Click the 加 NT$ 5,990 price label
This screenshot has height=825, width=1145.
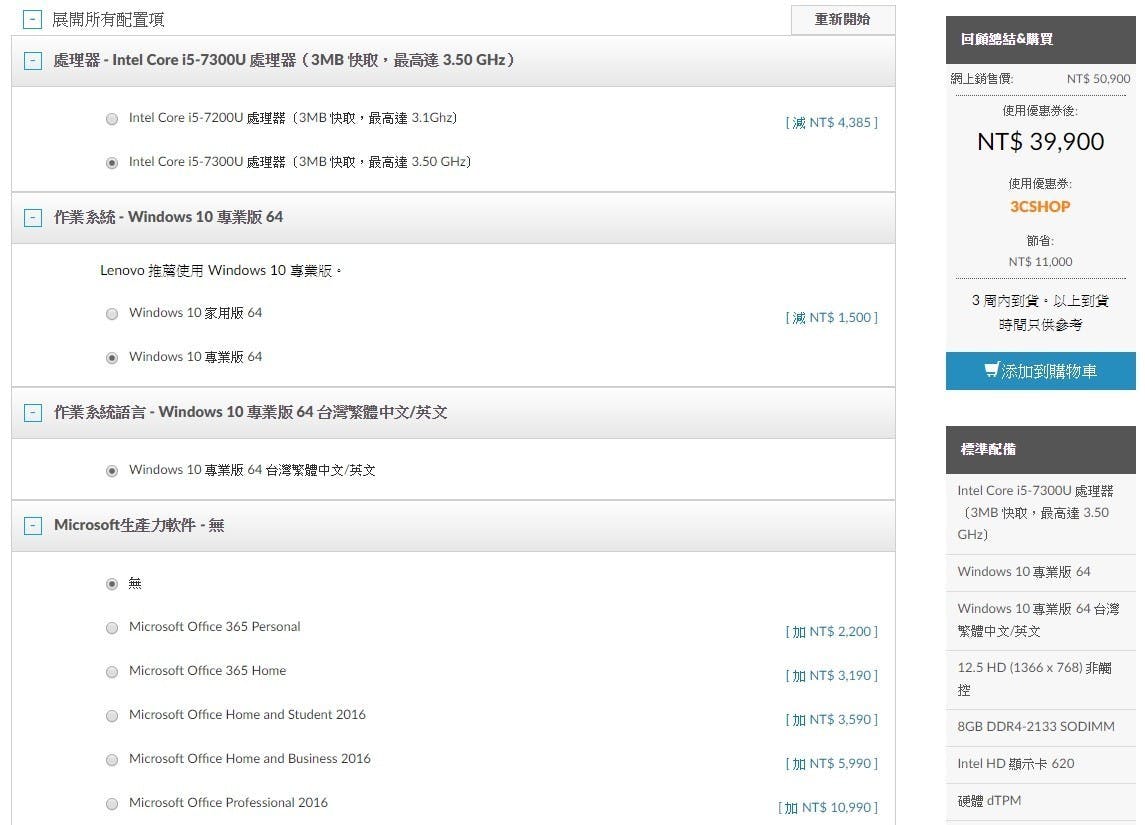(x=832, y=764)
